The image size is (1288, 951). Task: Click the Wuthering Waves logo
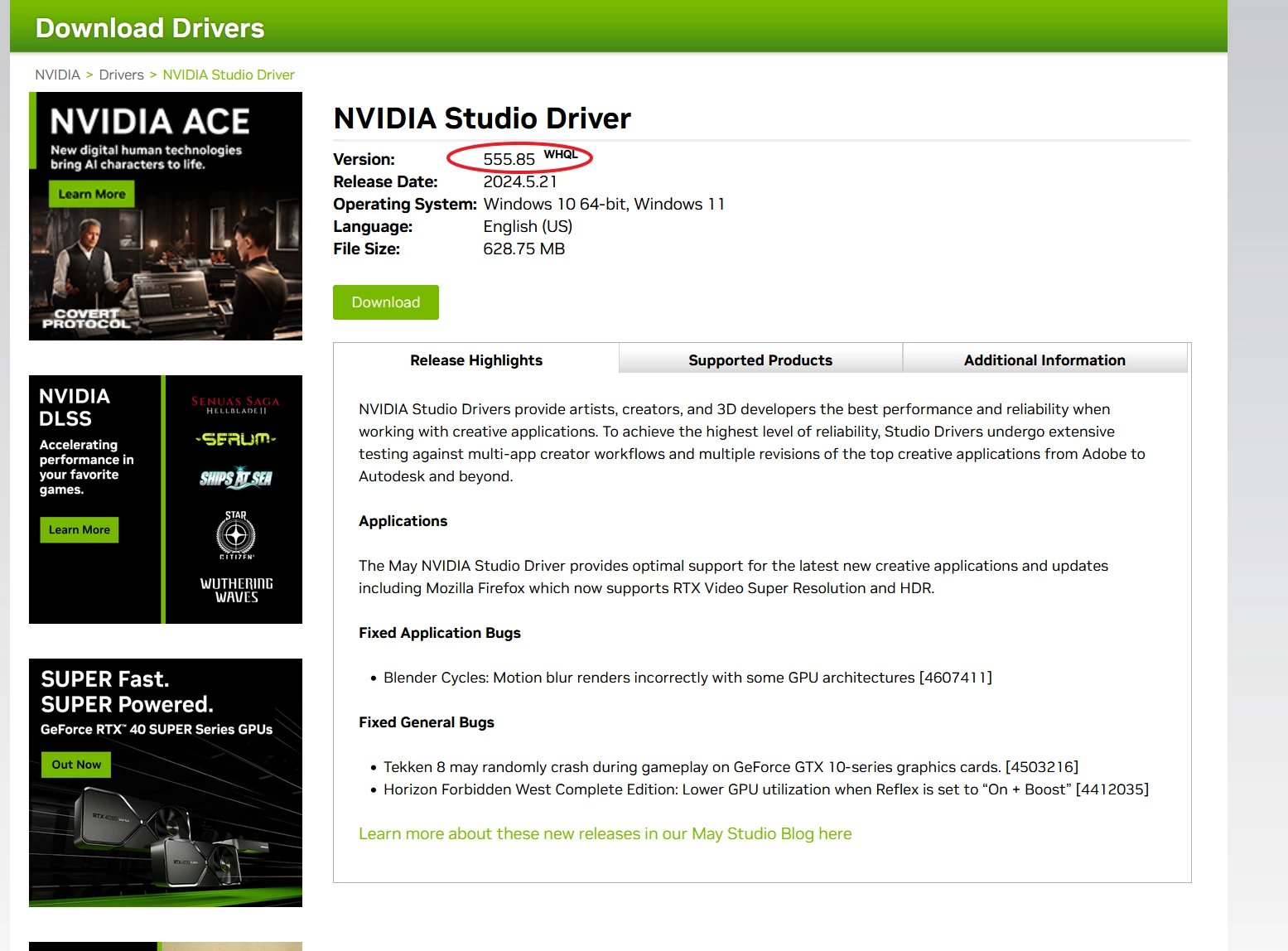point(237,590)
